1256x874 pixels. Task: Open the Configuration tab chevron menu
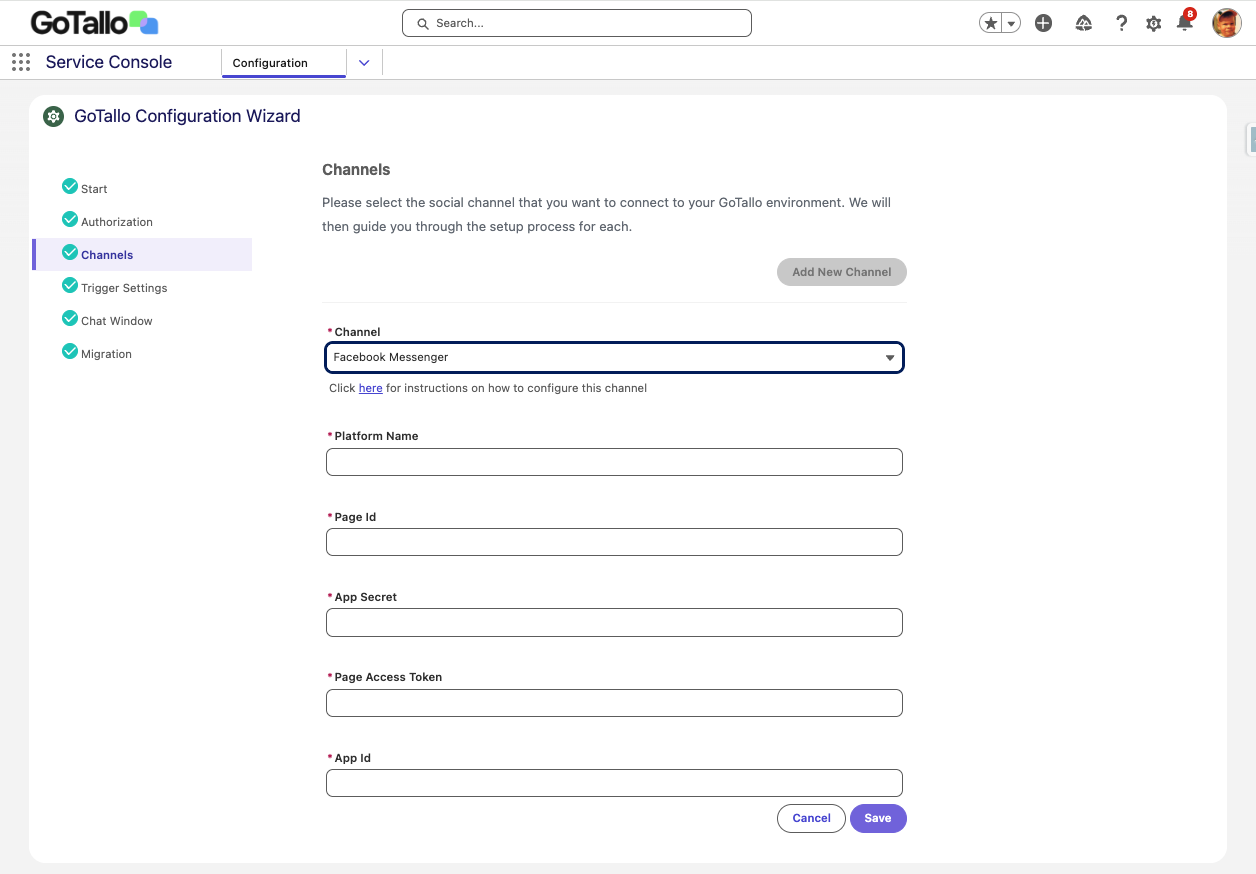pos(364,63)
